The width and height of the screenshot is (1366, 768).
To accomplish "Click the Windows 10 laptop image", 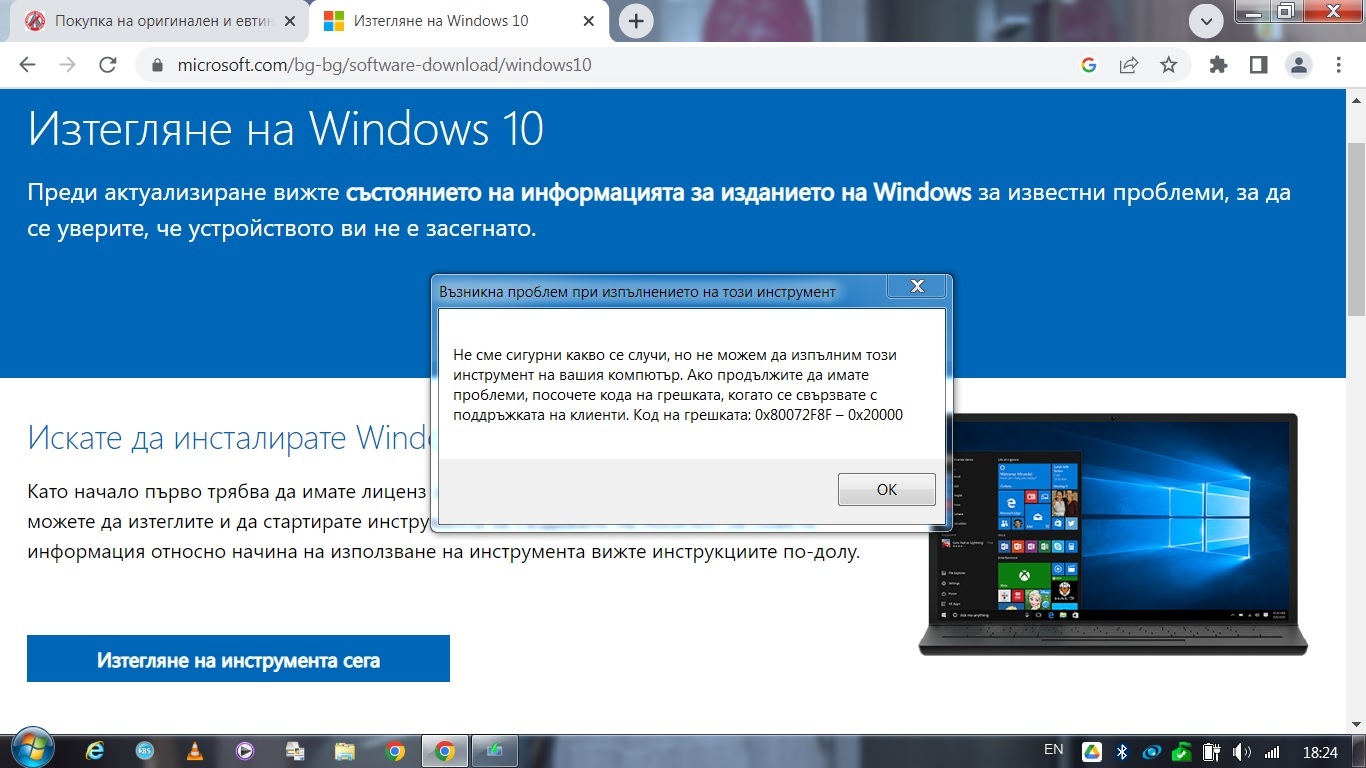I will (x=1113, y=534).
